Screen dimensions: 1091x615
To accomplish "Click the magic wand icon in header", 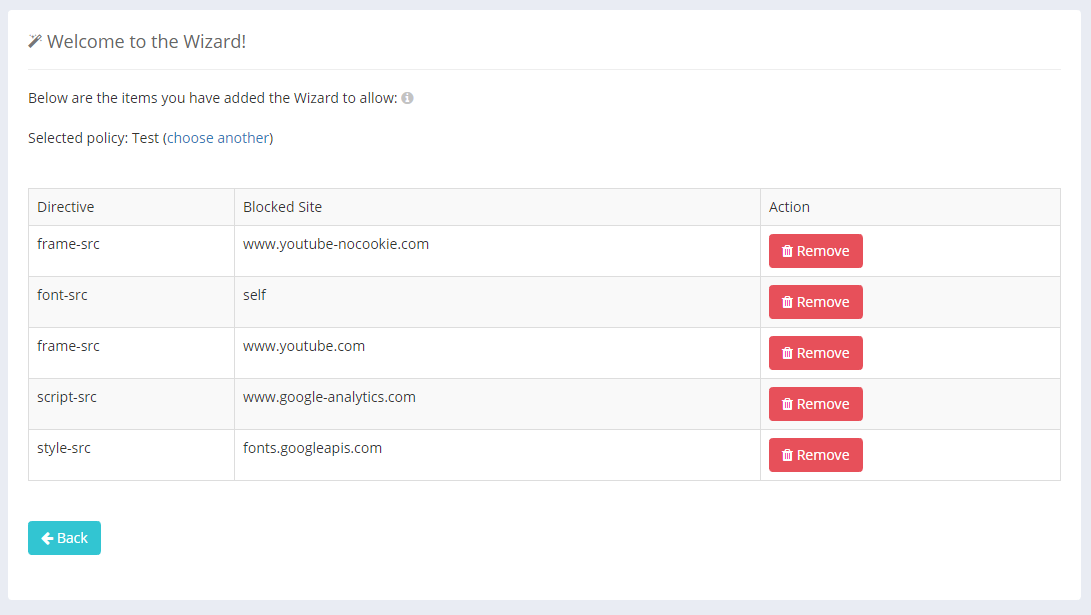I will pyautogui.click(x=35, y=41).
